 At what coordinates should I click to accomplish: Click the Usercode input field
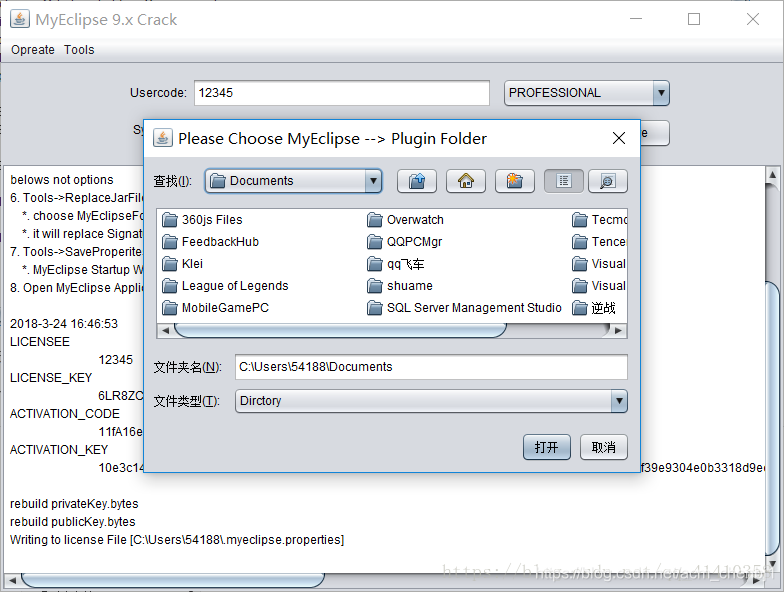(342, 92)
